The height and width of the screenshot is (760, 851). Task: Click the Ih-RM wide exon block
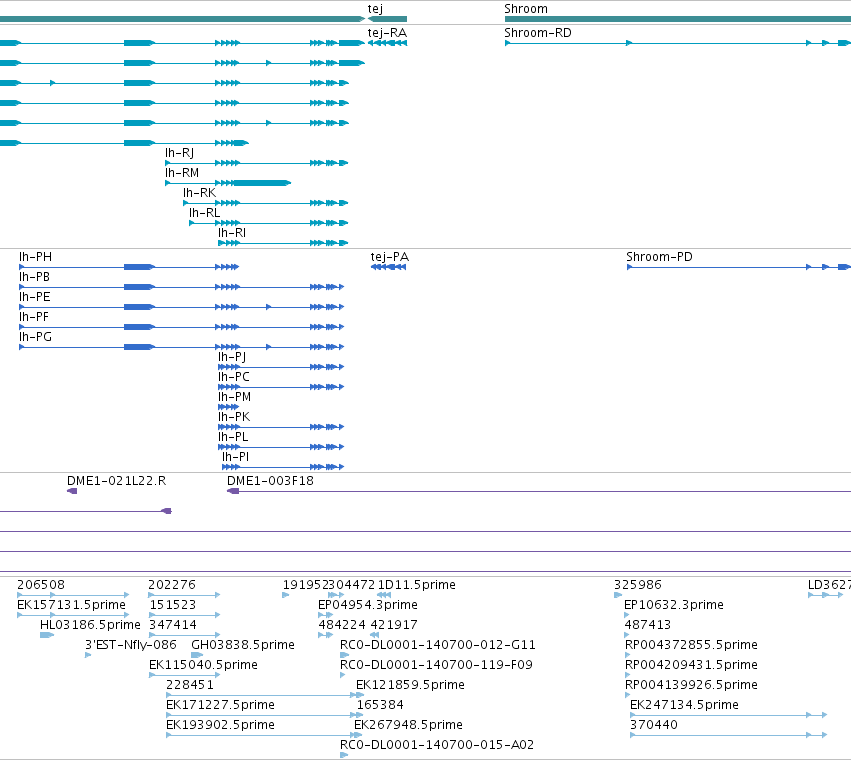[x=261, y=183]
